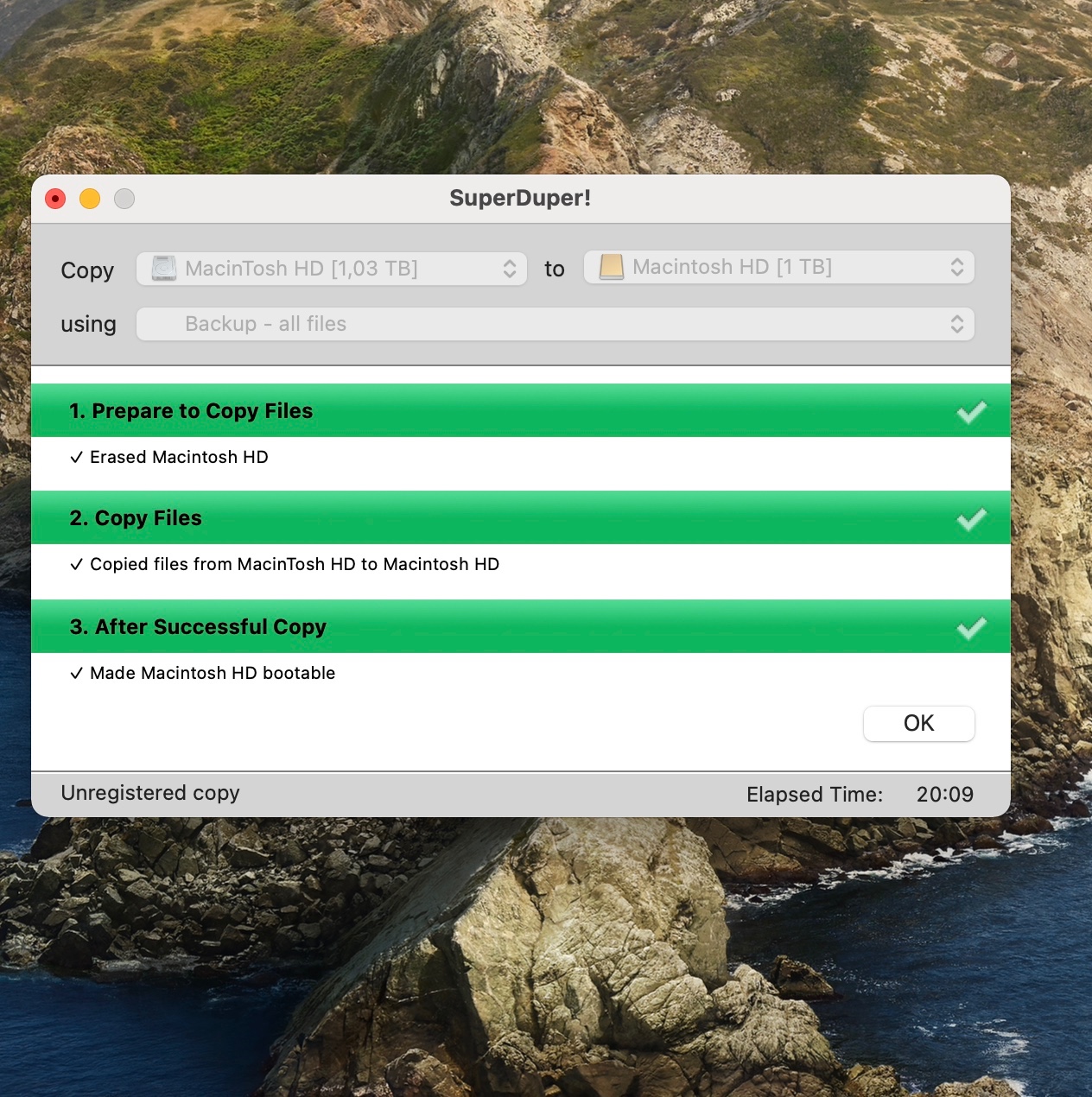Click the internal disk icon in source dropdown
The image size is (1092, 1097).
point(164,269)
